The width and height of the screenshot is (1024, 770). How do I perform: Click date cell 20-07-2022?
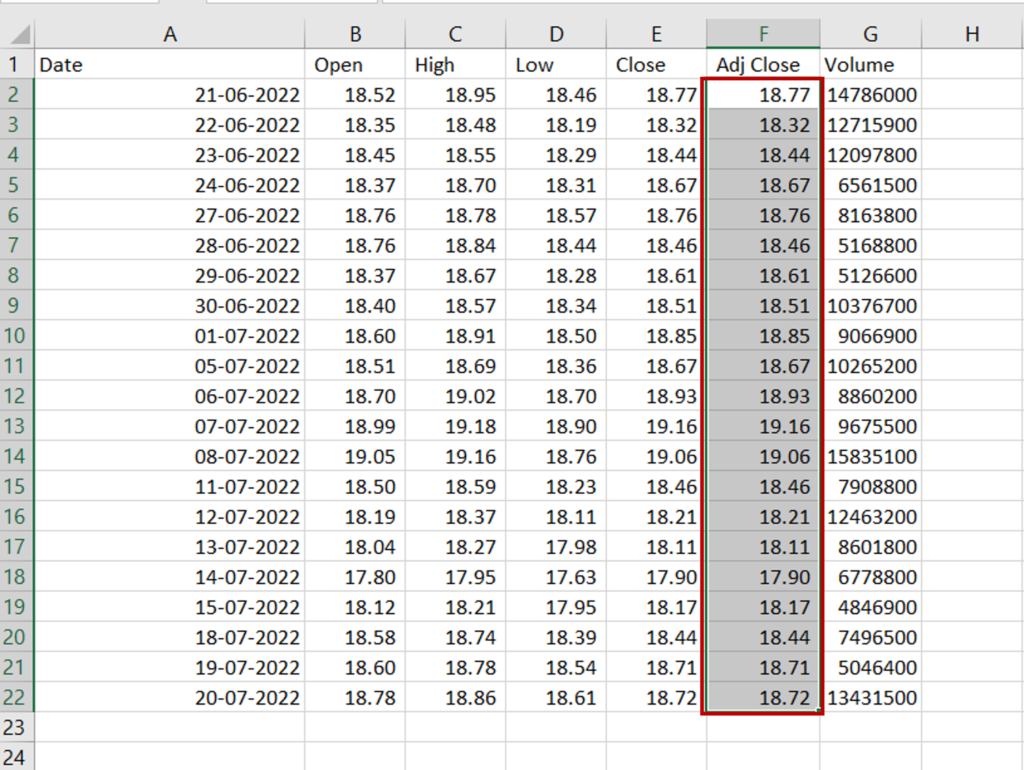[170, 698]
